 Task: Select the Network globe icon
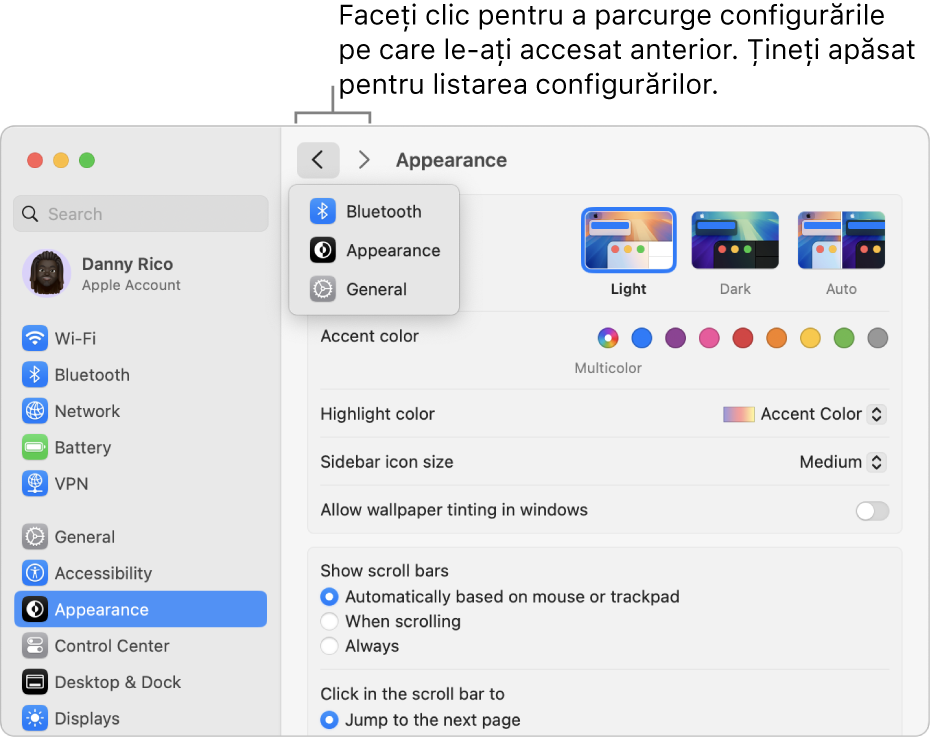coord(35,411)
